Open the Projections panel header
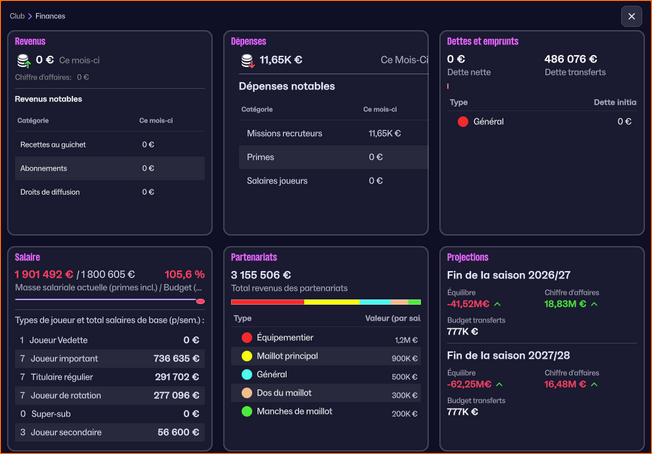The height and width of the screenshot is (454, 652). tap(468, 257)
